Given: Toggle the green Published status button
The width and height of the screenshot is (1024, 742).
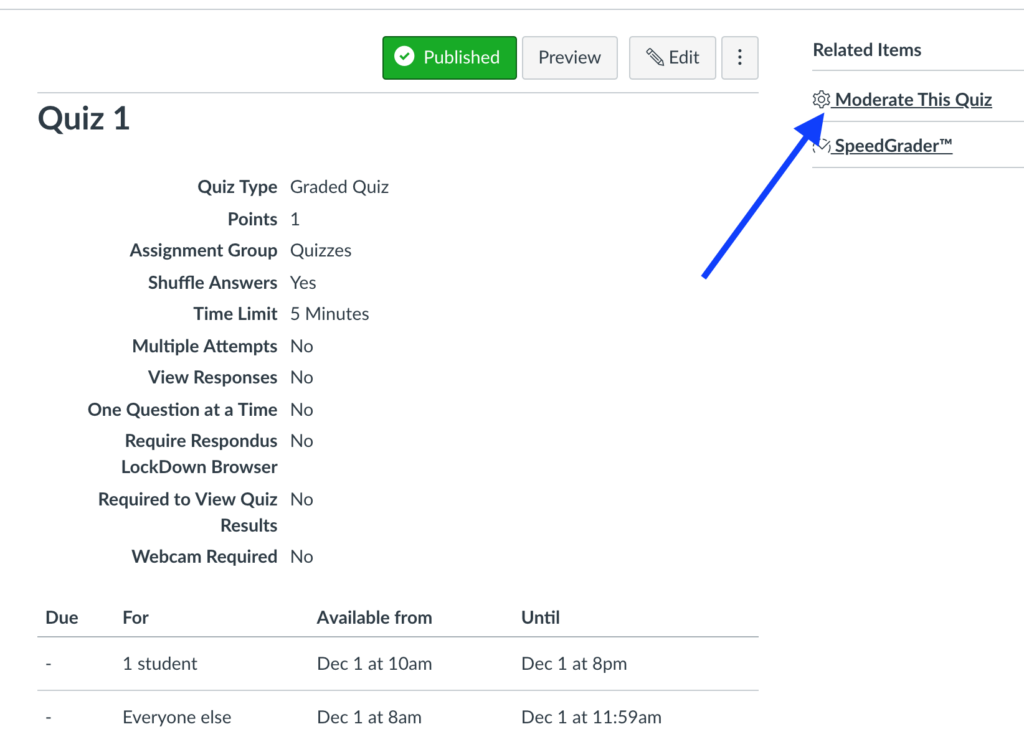Looking at the screenshot, I should point(449,58).
